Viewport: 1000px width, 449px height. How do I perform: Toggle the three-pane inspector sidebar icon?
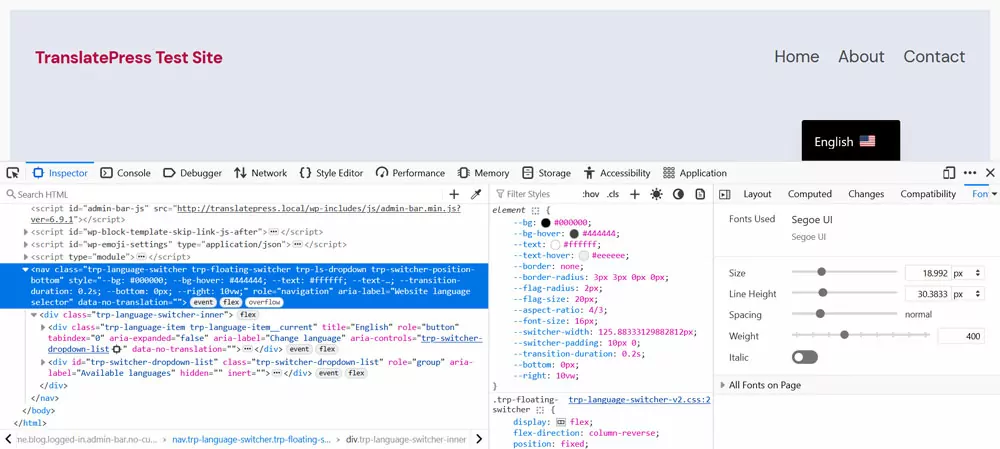[x=724, y=195]
